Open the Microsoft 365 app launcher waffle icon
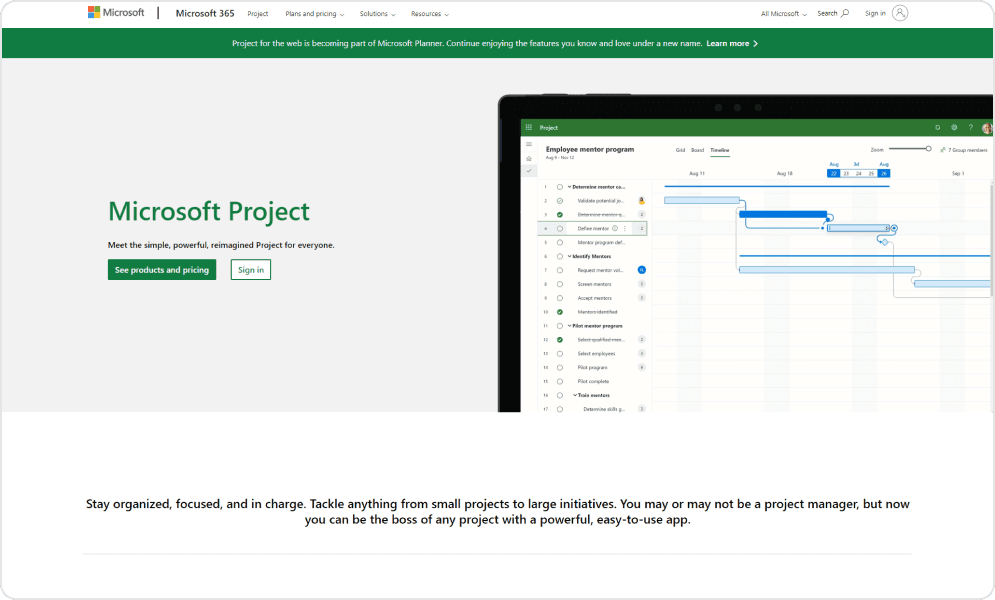Screen dimensions: 995x600 (x=528, y=125)
